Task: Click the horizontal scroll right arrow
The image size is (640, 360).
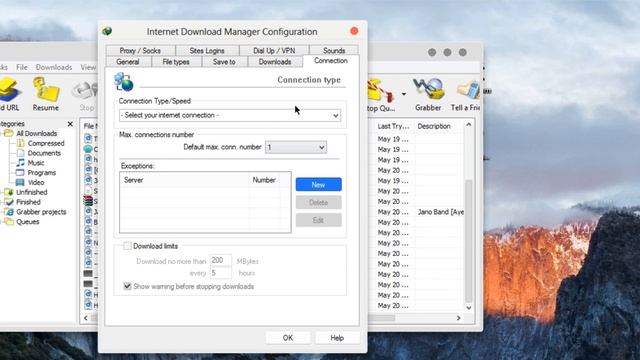Action: [458, 318]
